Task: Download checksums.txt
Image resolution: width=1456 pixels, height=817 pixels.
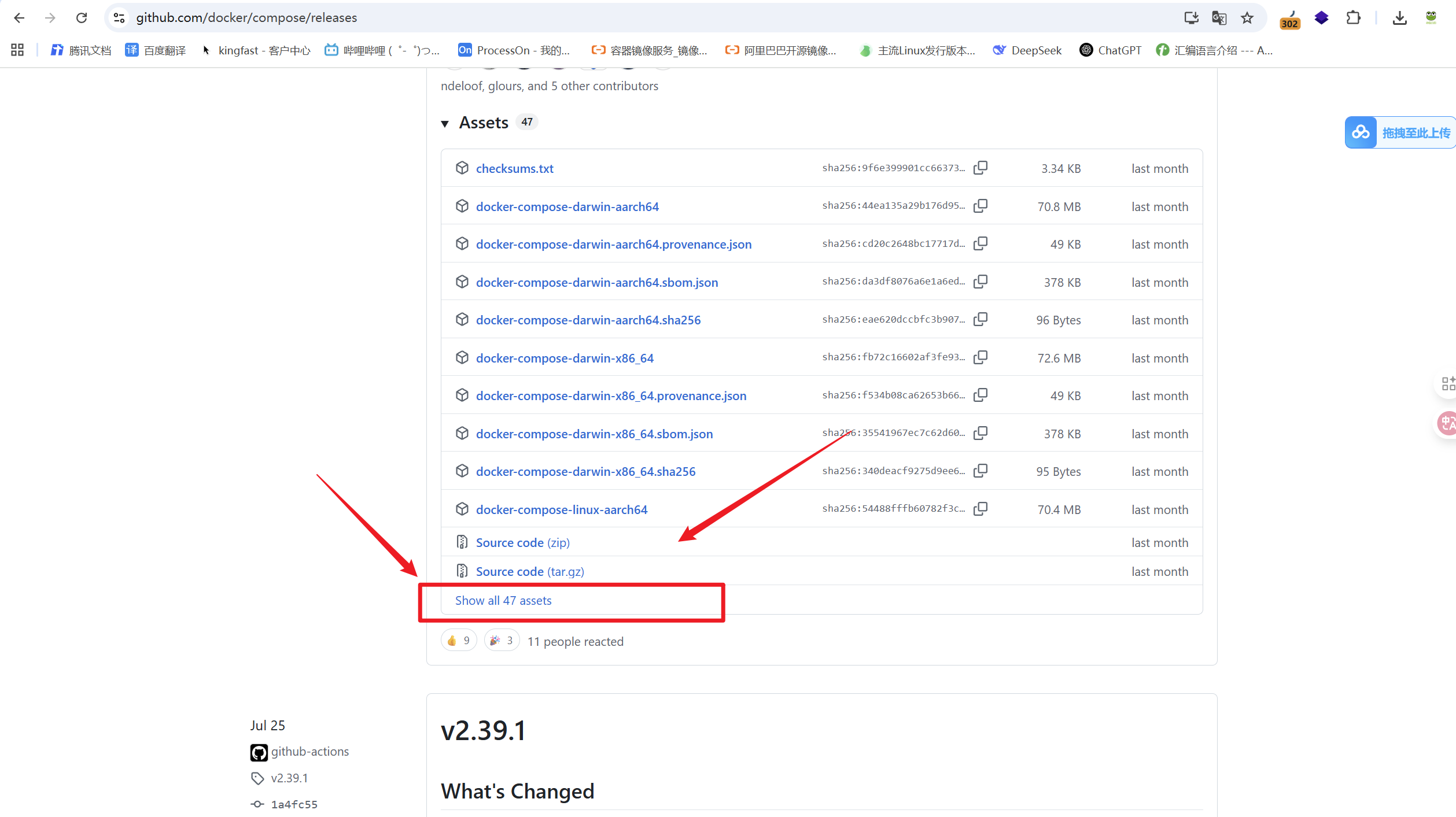Action: [x=514, y=169]
